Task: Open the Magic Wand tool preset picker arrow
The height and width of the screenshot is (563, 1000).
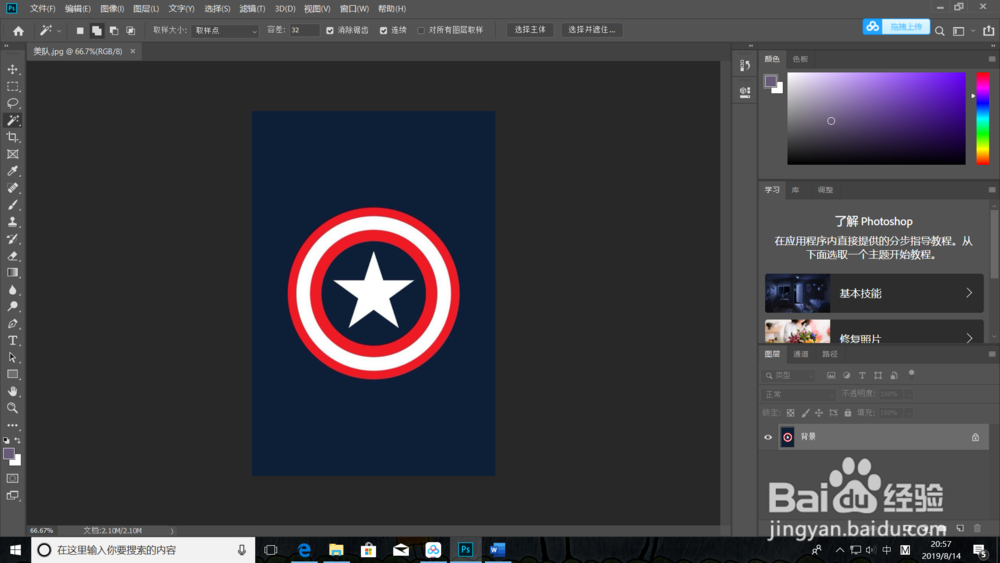Action: coord(59,31)
